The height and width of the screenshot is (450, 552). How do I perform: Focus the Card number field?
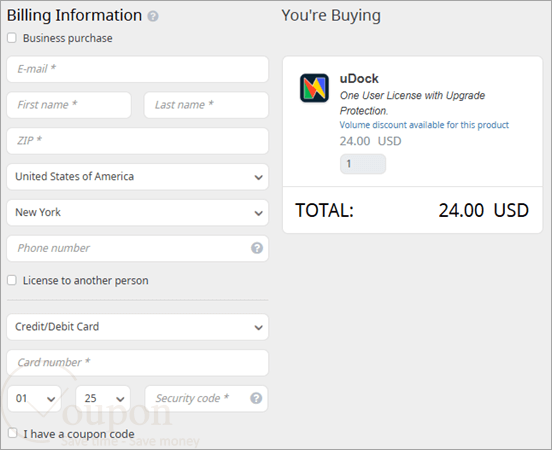[138, 363]
